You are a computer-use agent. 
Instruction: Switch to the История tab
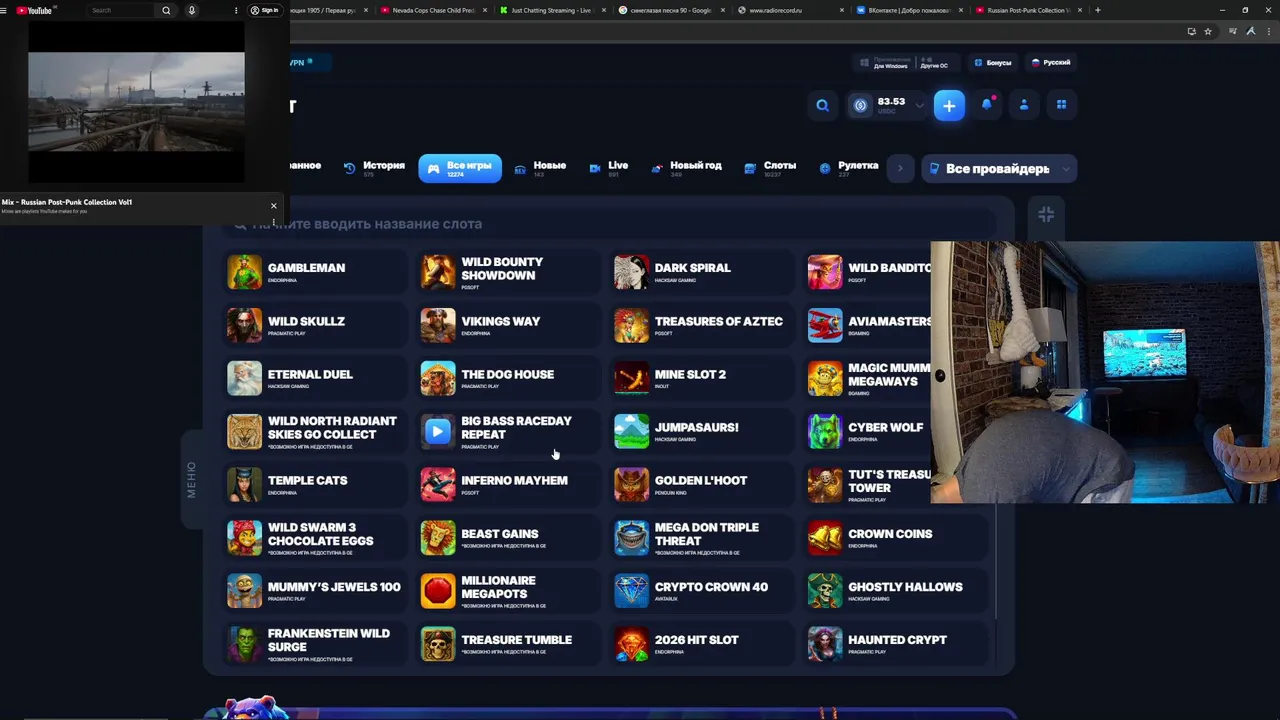tap(374, 168)
